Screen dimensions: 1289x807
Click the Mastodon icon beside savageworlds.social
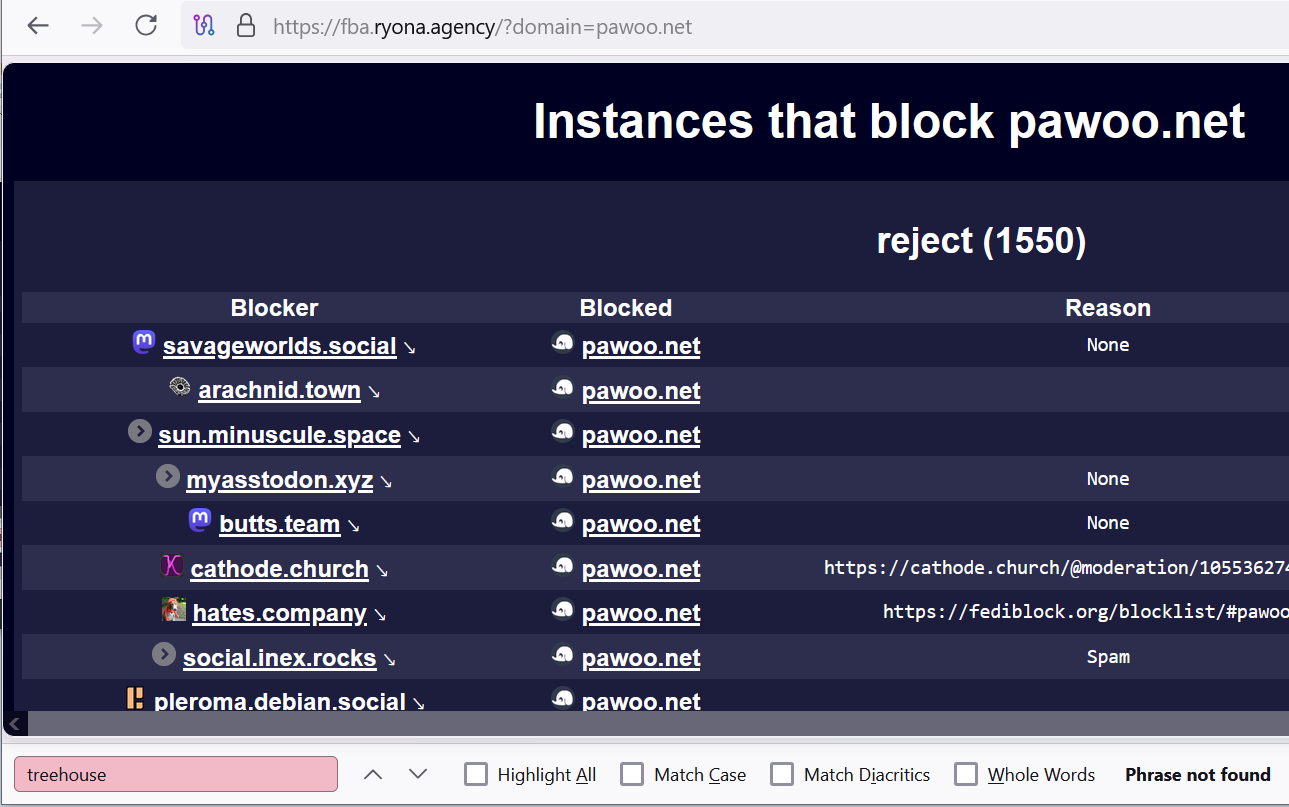144,343
